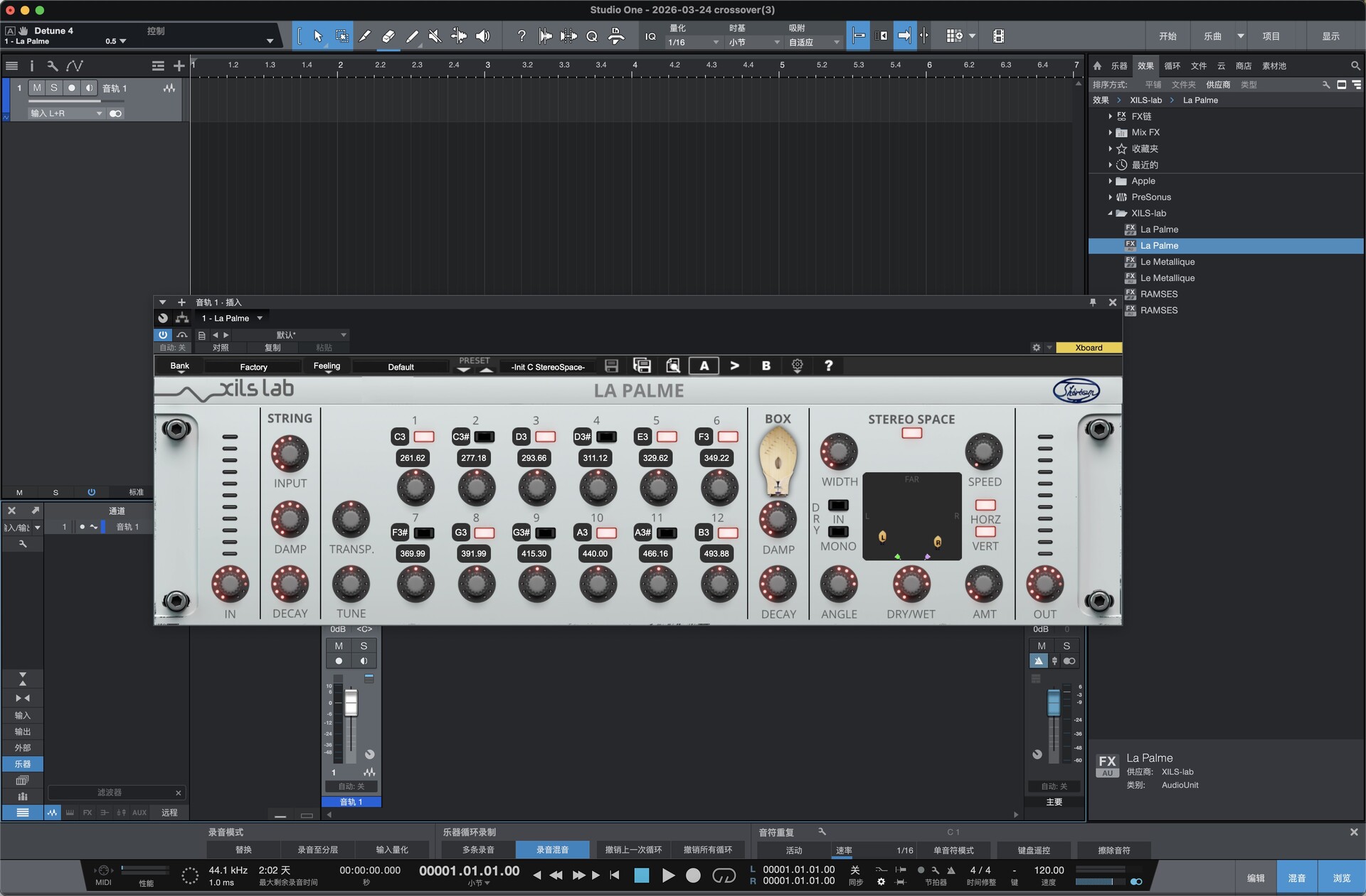The image size is (1366, 896).
Task: Toggle loop playback in transport
Action: pyautogui.click(x=724, y=875)
